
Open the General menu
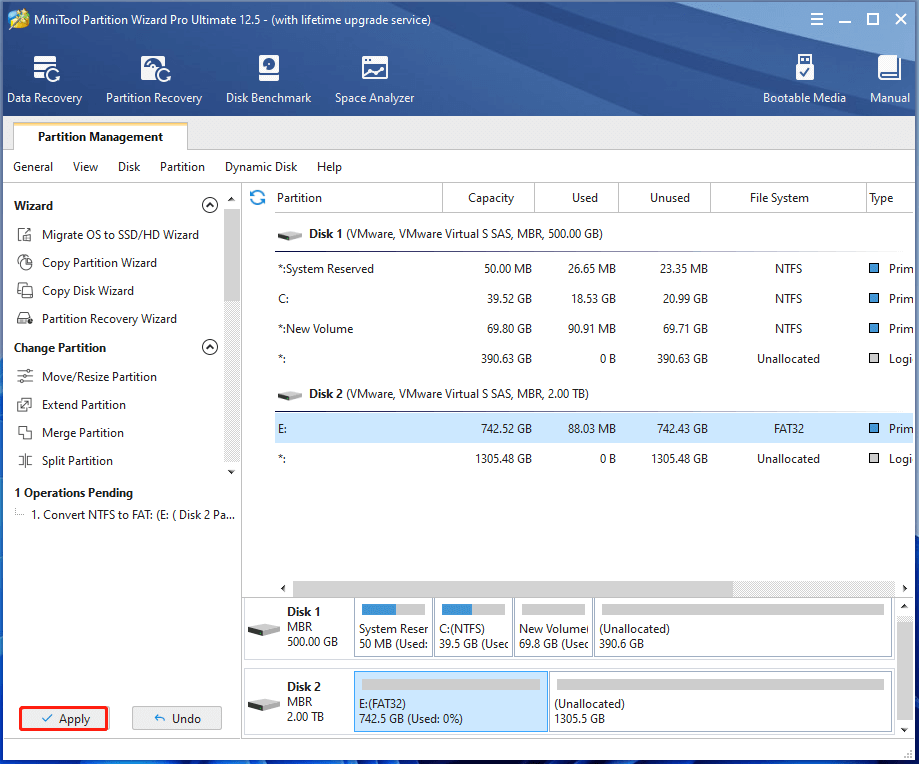point(33,167)
